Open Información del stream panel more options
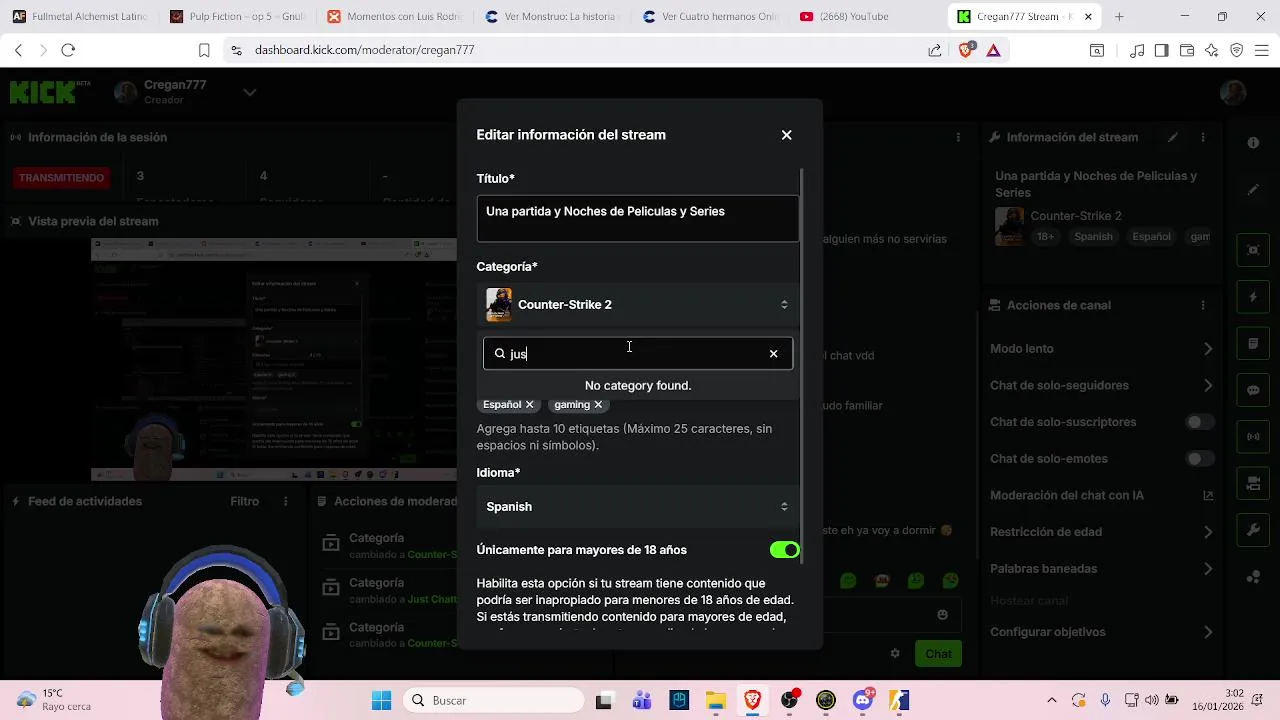 pos(1203,137)
